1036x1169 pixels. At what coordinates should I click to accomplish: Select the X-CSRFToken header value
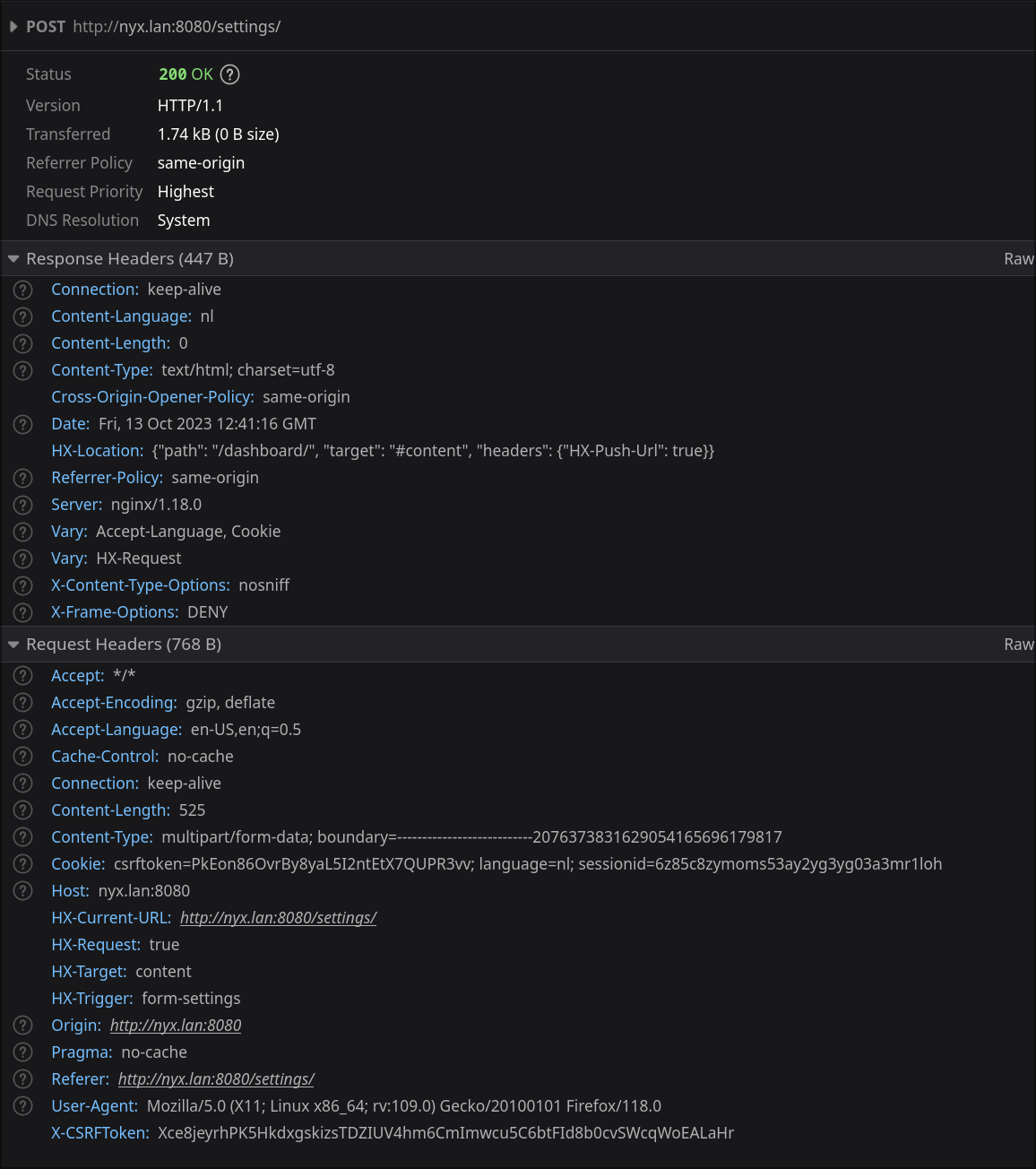(x=445, y=1132)
